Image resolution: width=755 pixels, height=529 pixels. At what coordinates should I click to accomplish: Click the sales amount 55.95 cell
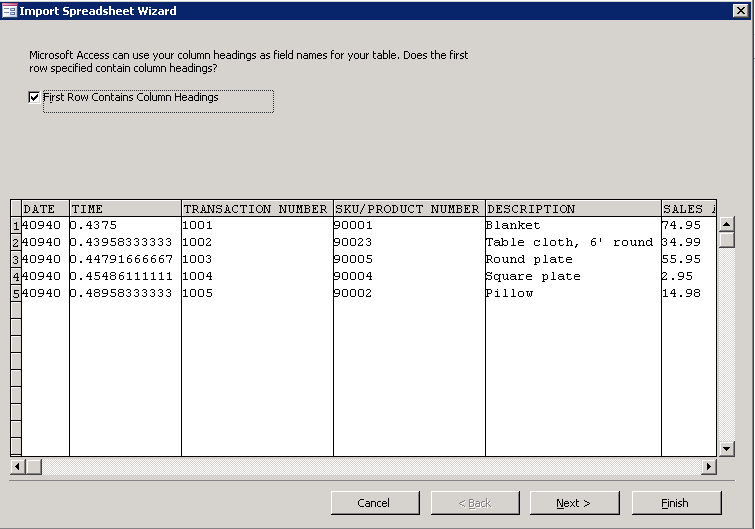pos(689,259)
